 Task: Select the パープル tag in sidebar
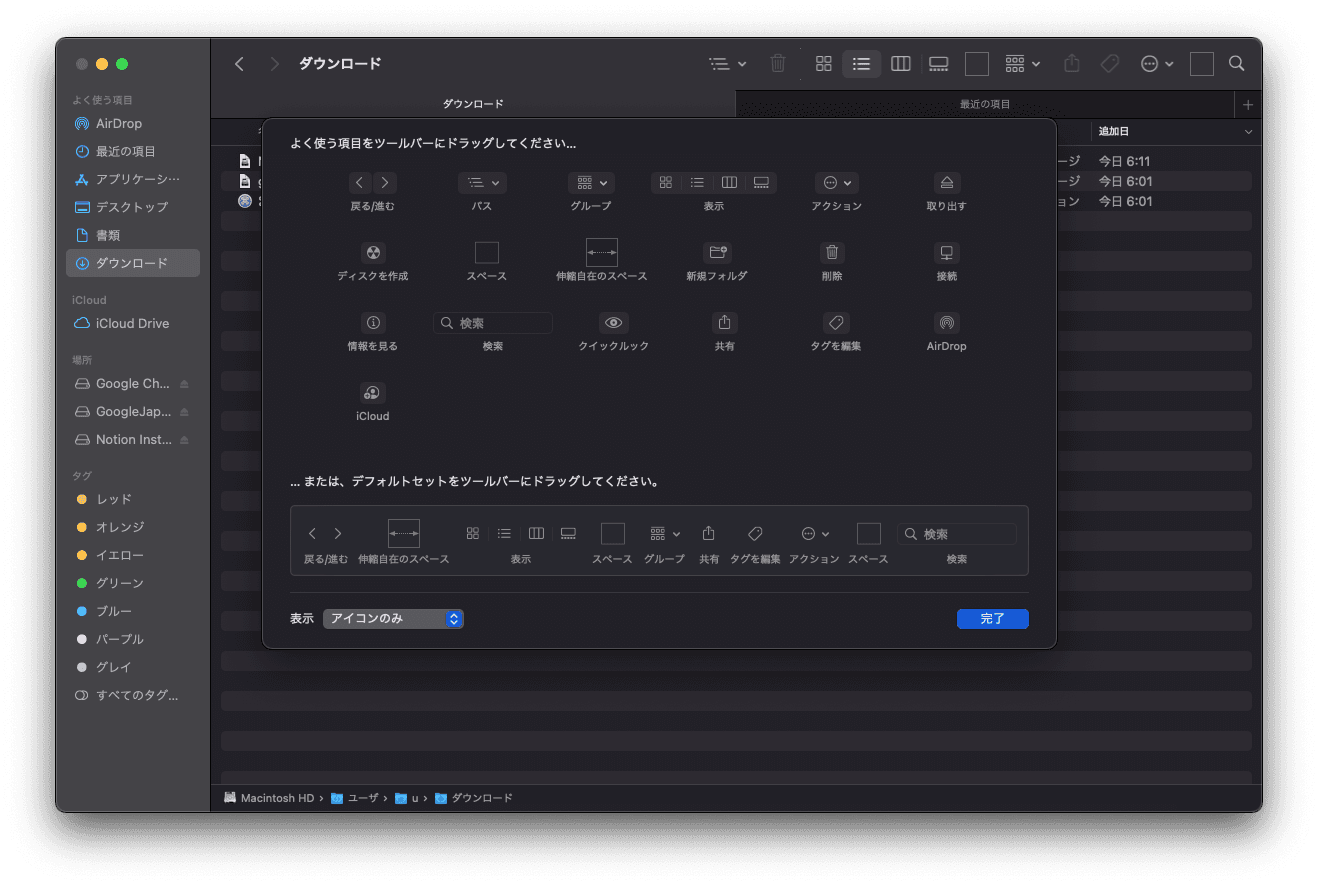[x=133, y=639]
